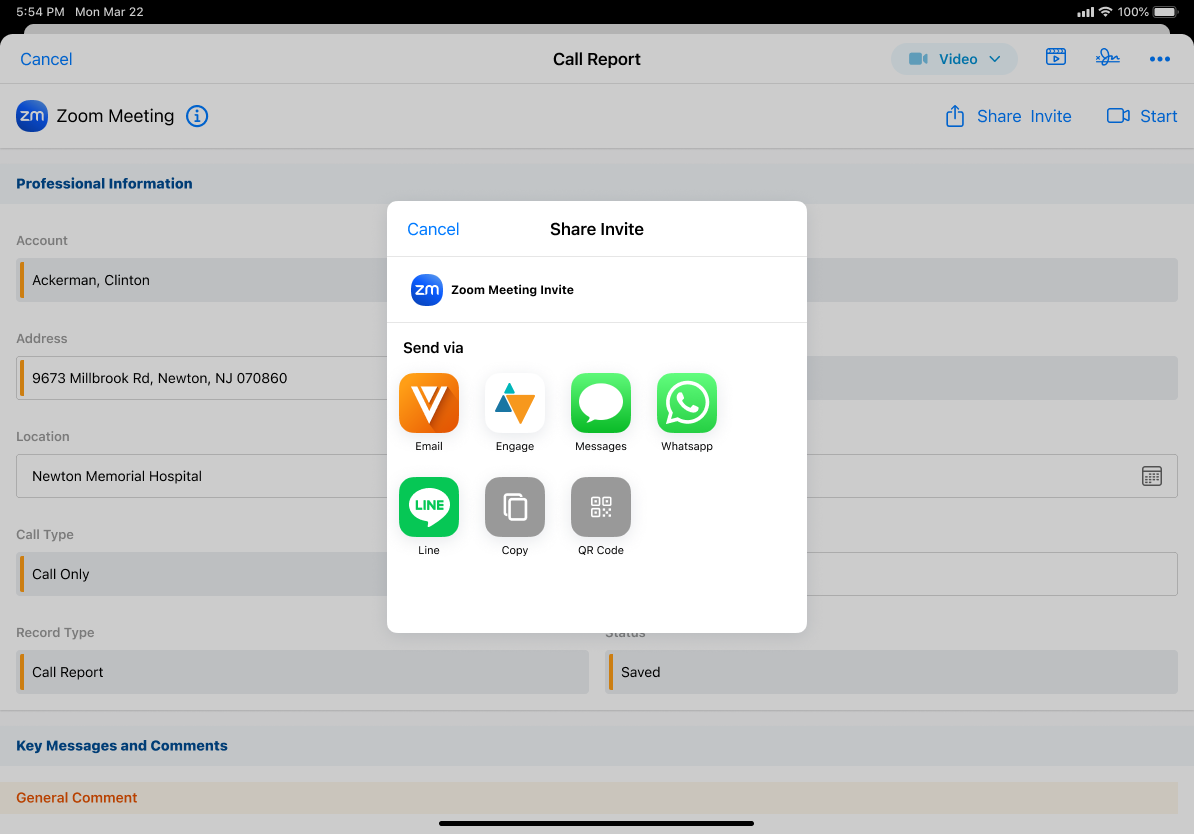
Task: Send invite using Line app
Action: point(429,507)
